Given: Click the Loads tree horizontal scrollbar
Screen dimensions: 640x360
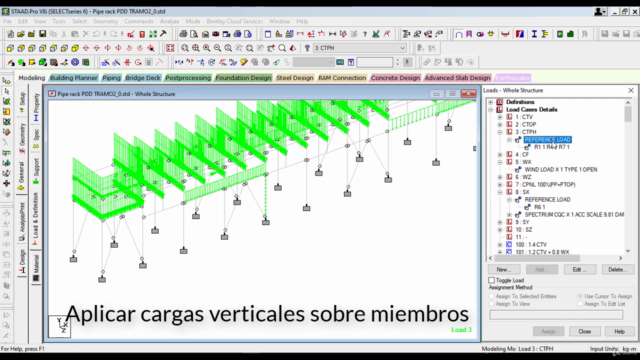Looking at the screenshot, I should pyautogui.click(x=556, y=258).
